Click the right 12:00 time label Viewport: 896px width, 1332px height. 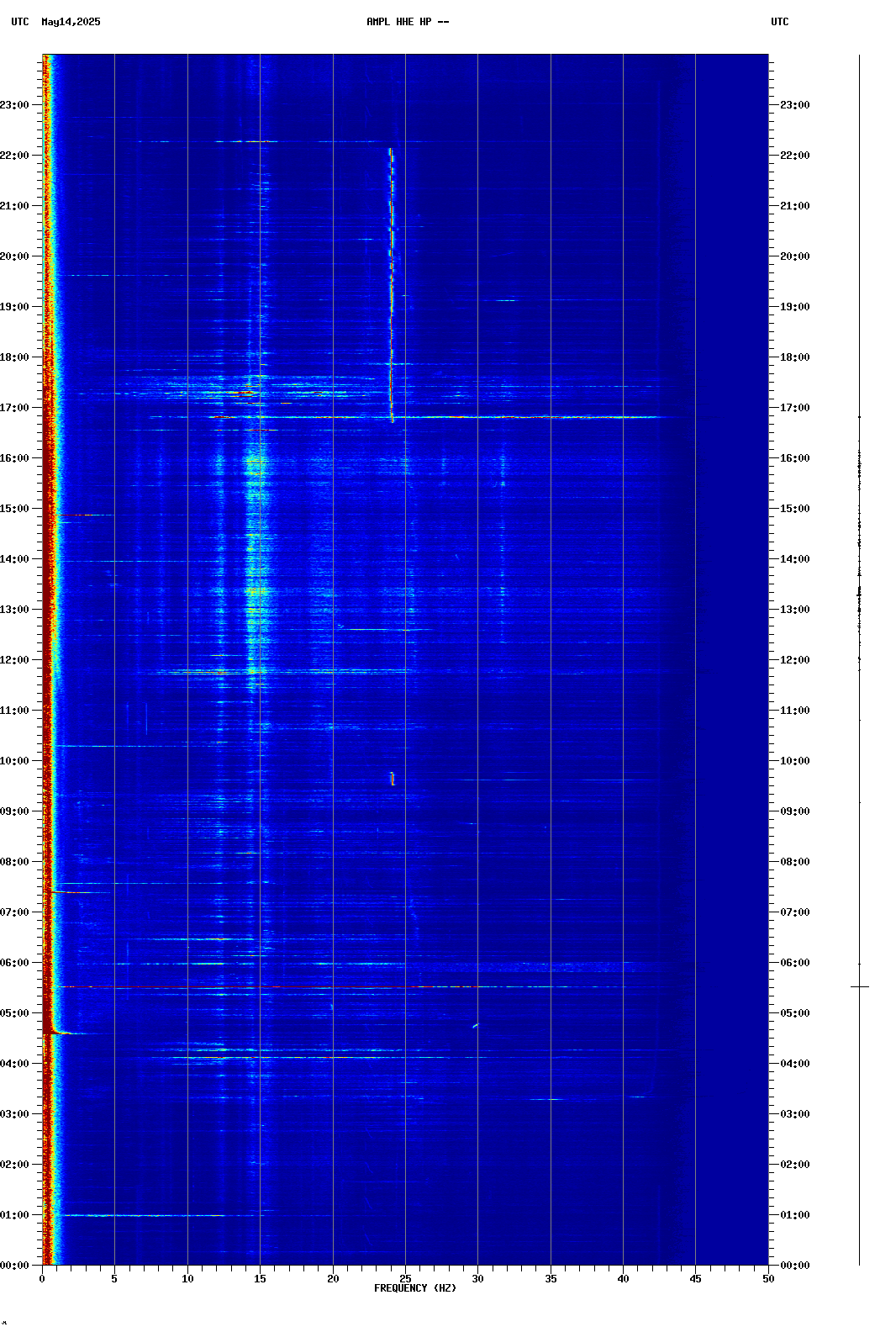click(x=795, y=660)
